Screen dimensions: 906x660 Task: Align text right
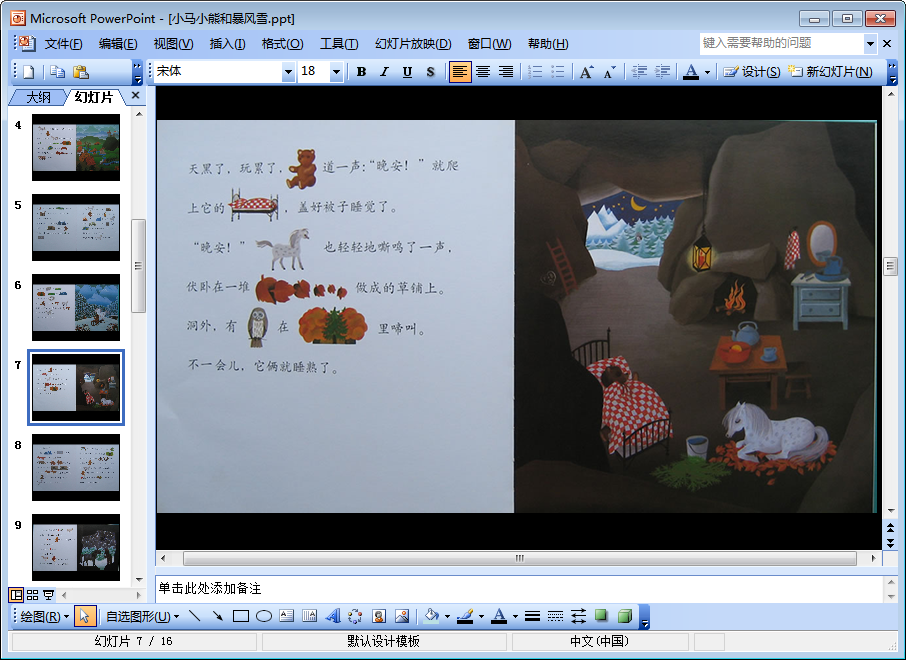506,72
